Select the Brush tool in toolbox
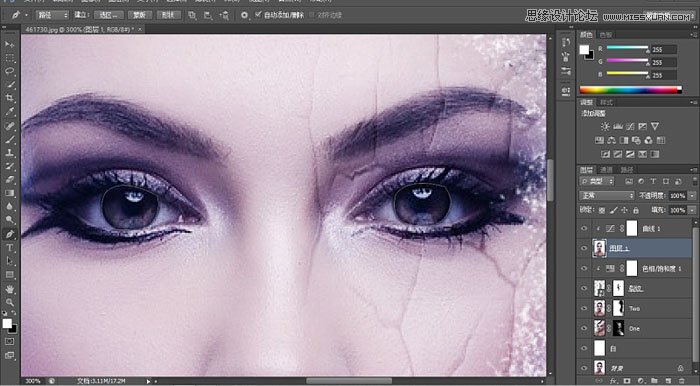 pyautogui.click(x=9, y=139)
